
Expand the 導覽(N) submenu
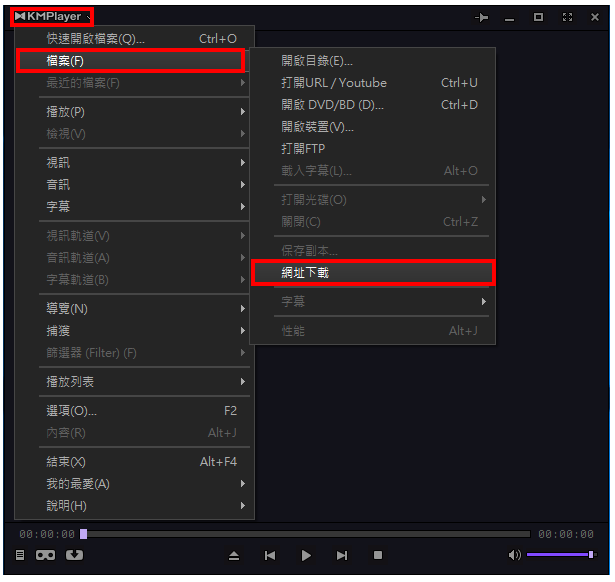coord(135,309)
